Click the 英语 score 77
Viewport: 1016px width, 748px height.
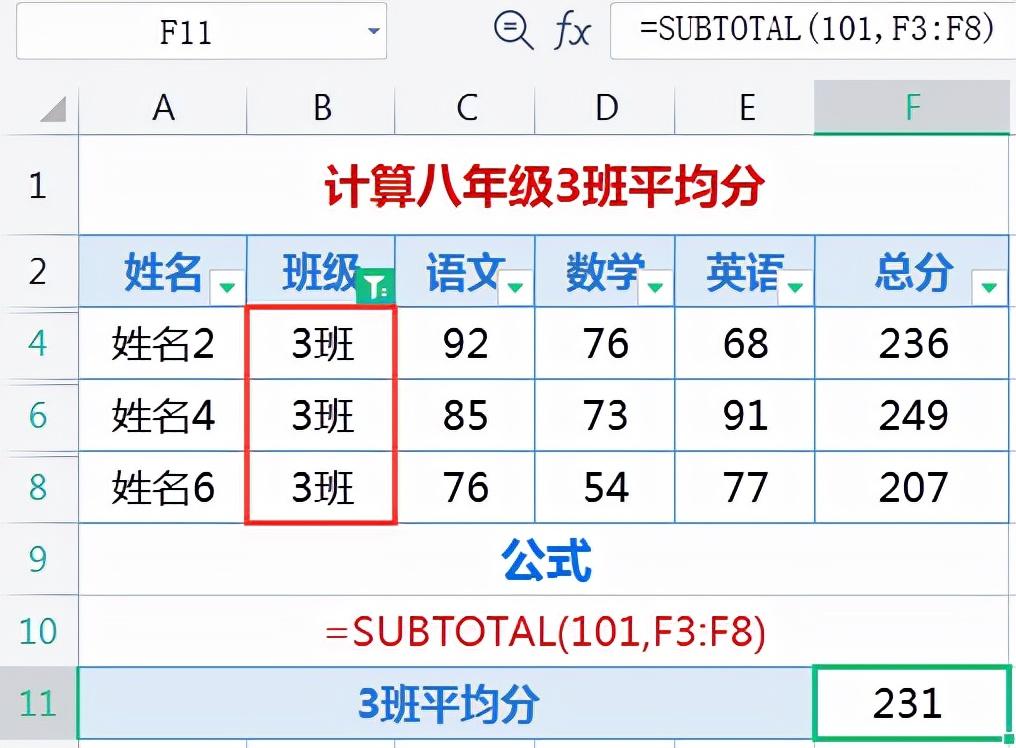[745, 487]
